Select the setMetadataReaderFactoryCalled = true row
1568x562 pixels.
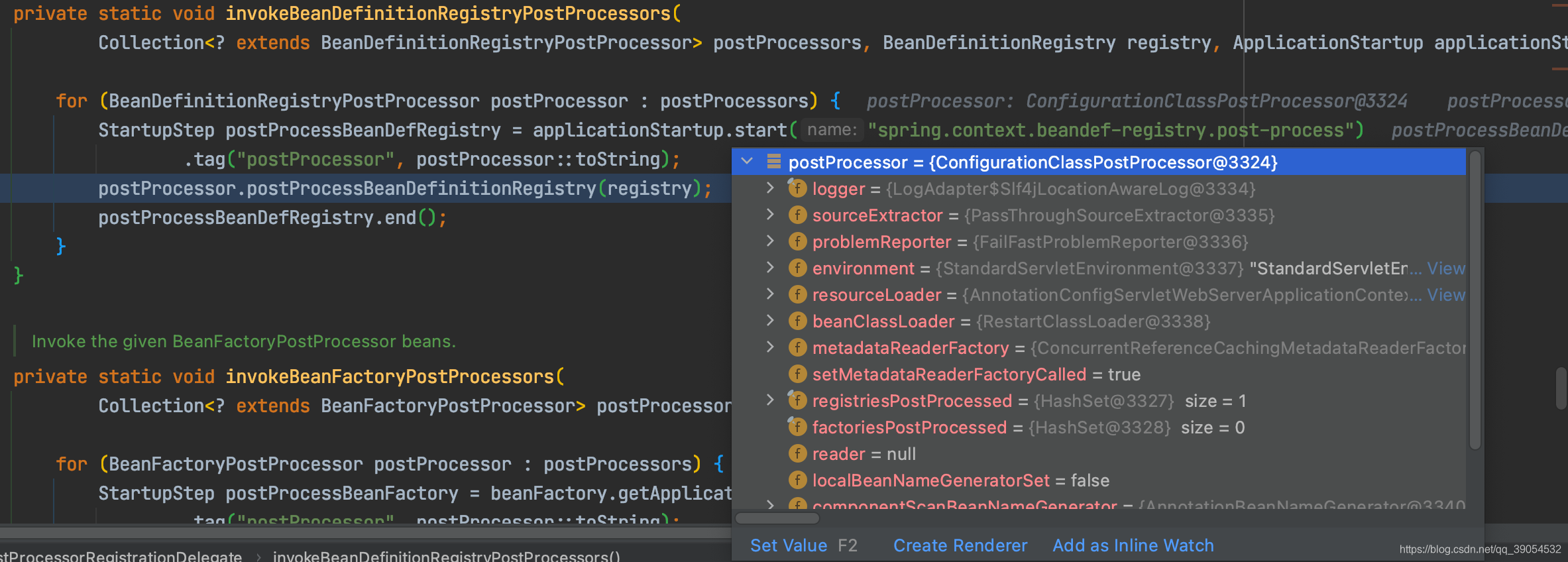click(1099, 374)
